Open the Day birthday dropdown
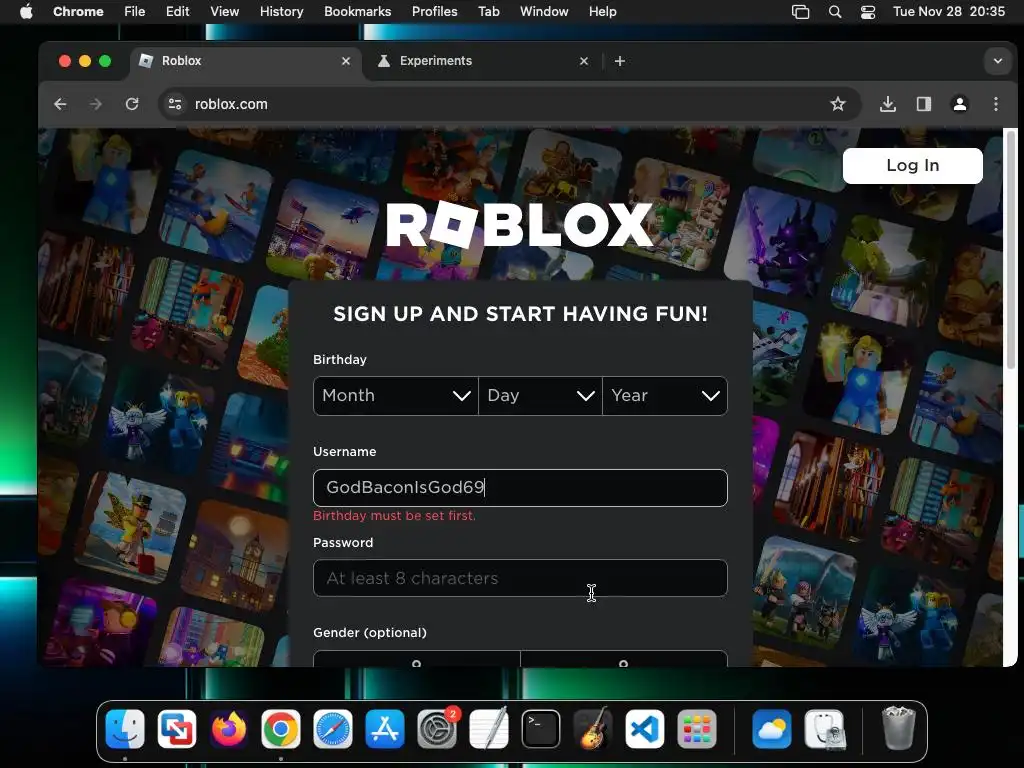This screenshot has width=1024, height=768. pos(540,396)
